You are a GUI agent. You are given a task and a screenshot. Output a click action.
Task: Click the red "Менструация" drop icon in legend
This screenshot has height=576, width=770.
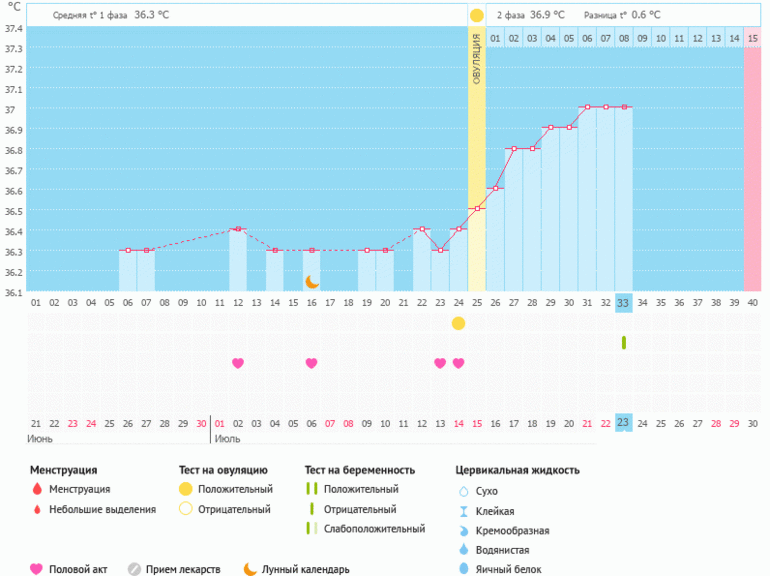tap(37, 490)
